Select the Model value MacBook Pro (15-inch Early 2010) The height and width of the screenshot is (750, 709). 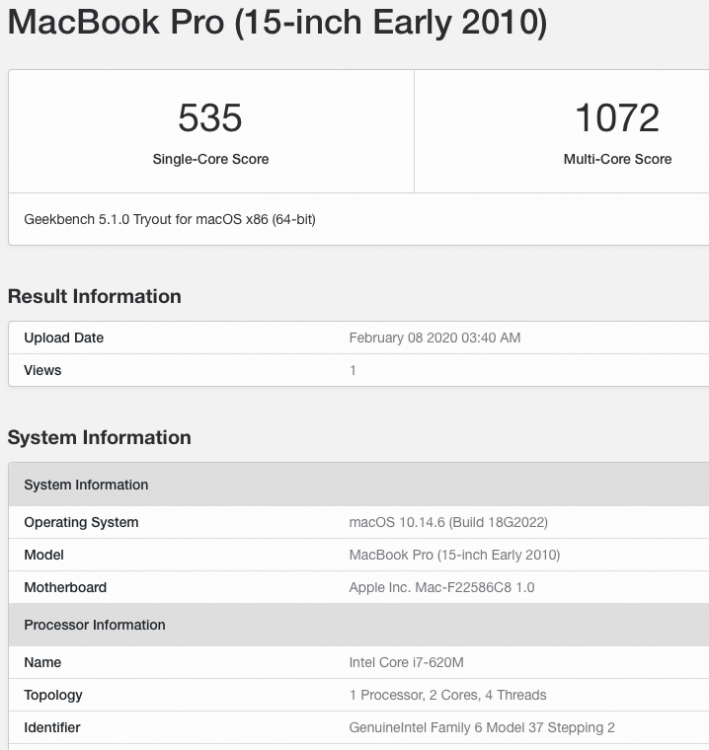pos(454,555)
